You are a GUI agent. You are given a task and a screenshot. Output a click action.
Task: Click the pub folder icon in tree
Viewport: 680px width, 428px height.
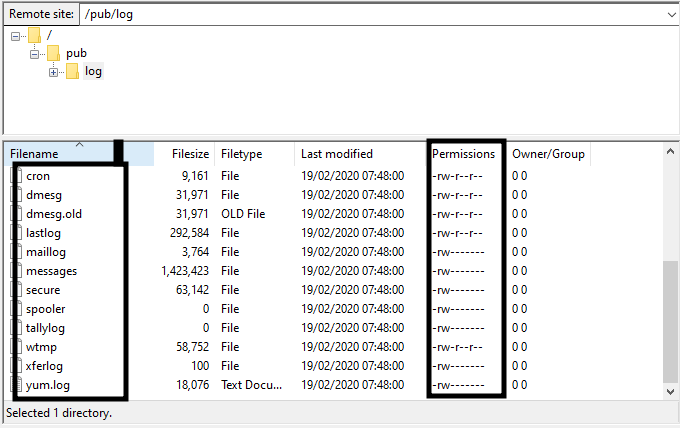point(54,53)
